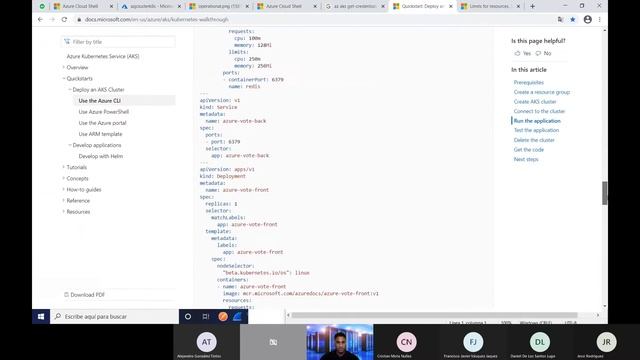Click the browser Forward arrow
Image resolution: width=640 pixels, height=360 pixels.
(x=52, y=19)
